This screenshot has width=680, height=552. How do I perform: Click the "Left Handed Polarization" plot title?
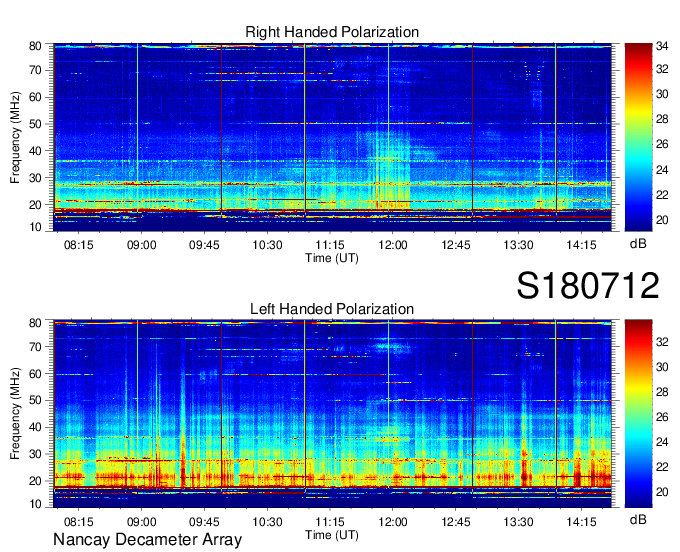coord(332,309)
